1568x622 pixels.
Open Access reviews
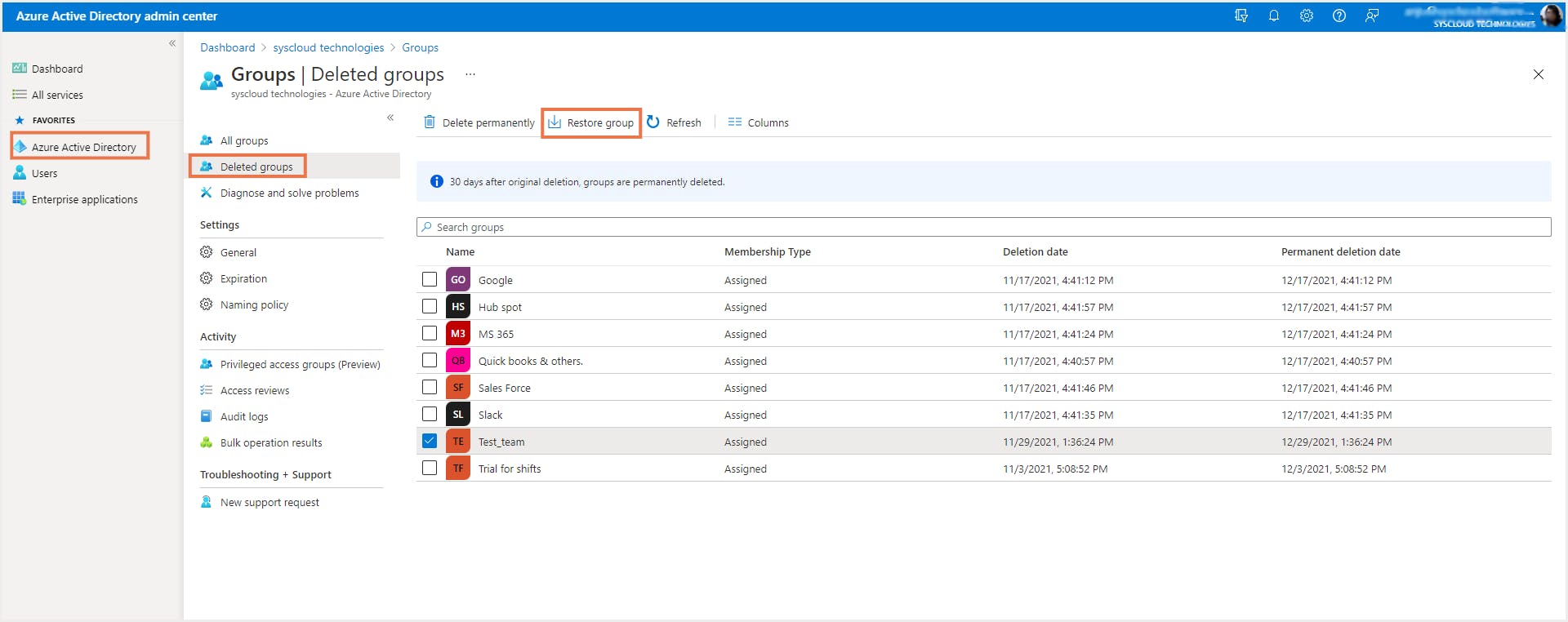(x=255, y=390)
